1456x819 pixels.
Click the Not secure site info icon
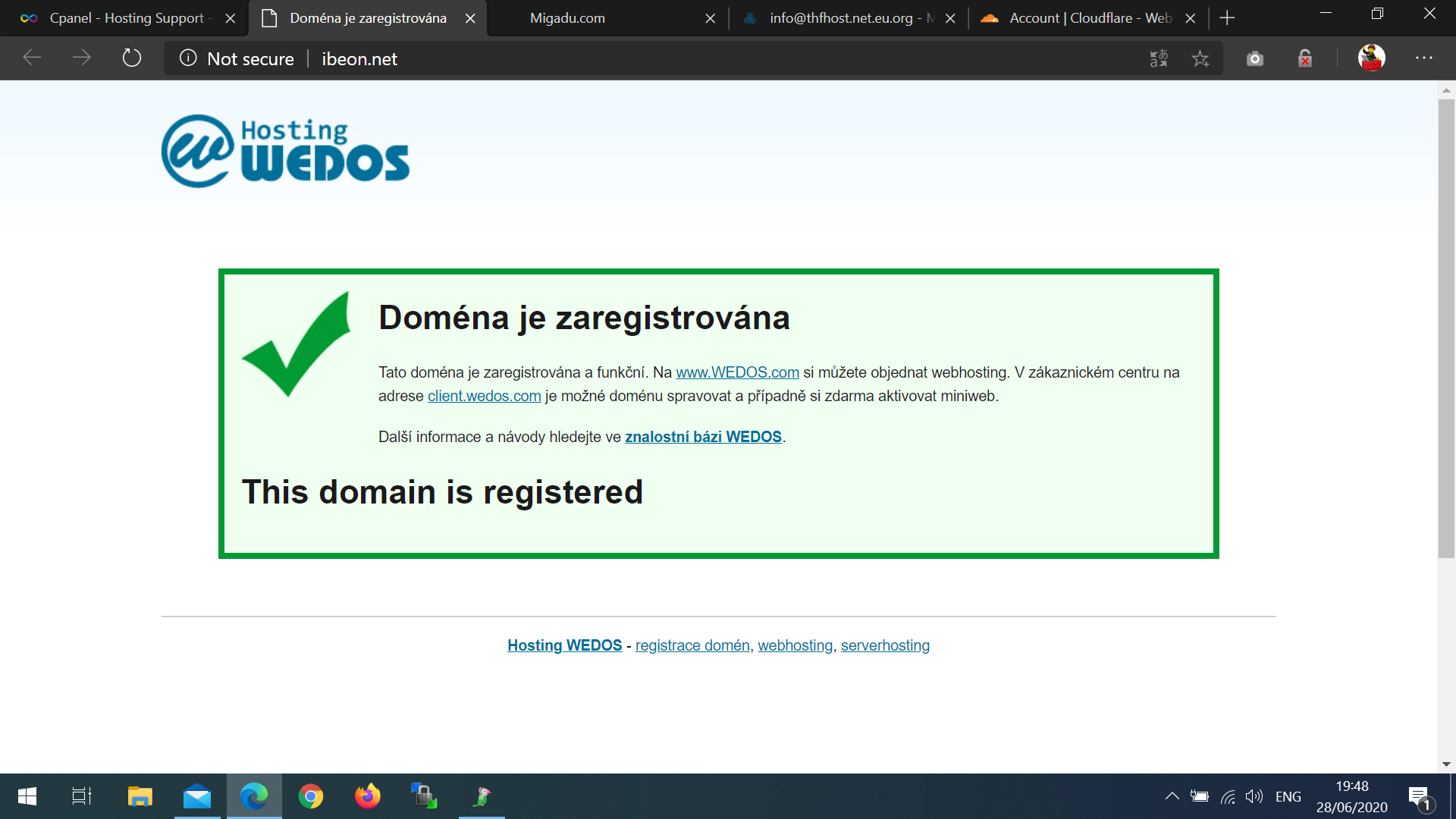point(188,58)
